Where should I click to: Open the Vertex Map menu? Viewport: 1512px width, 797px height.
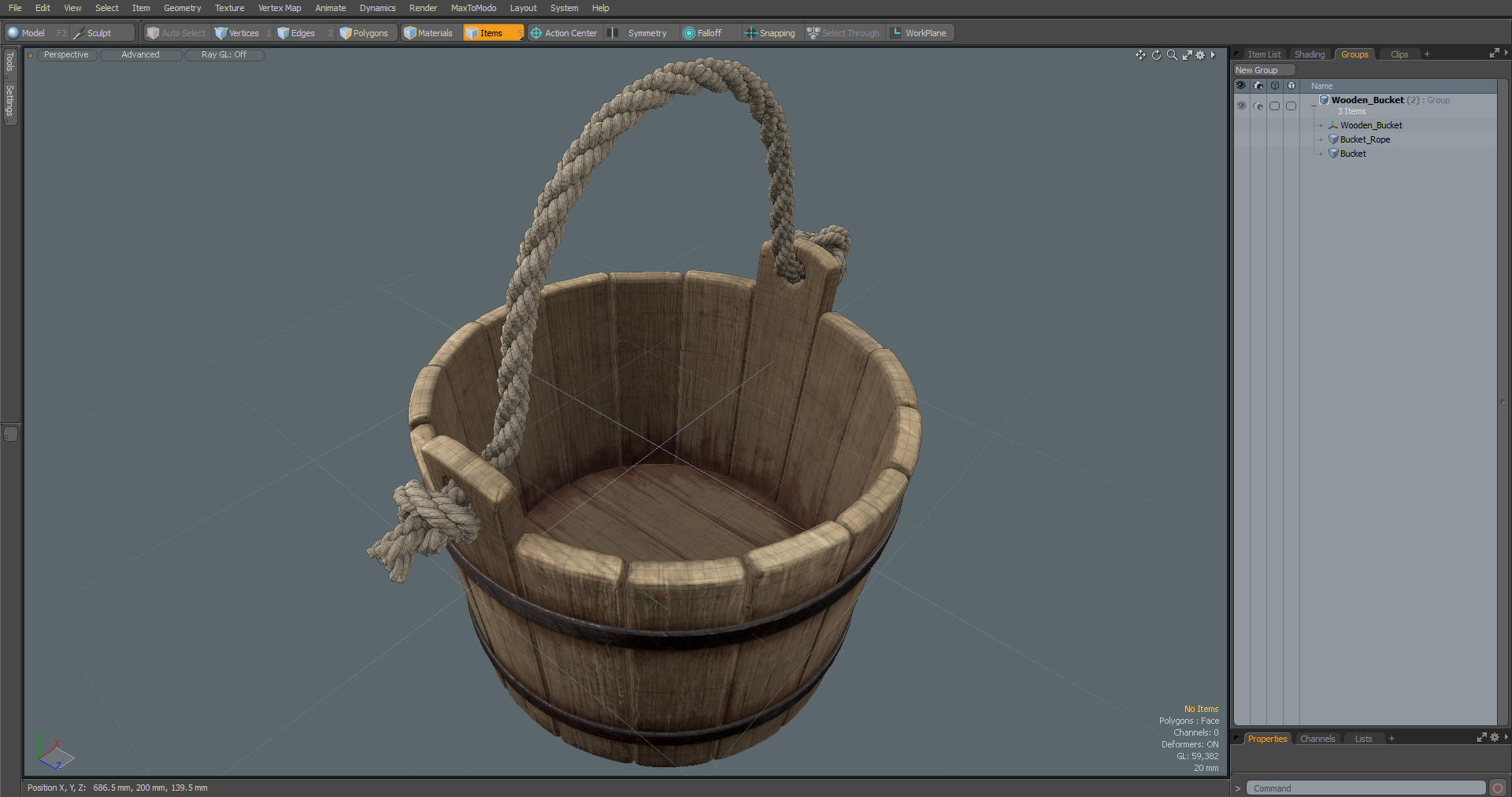coord(280,8)
